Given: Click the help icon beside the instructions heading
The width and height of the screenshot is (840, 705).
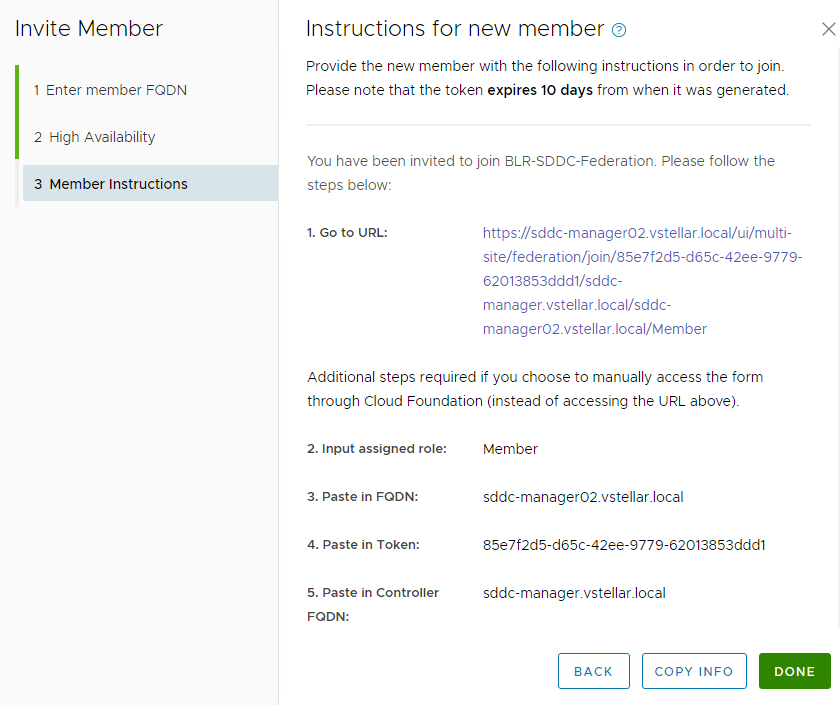Looking at the screenshot, I should click(x=619, y=30).
